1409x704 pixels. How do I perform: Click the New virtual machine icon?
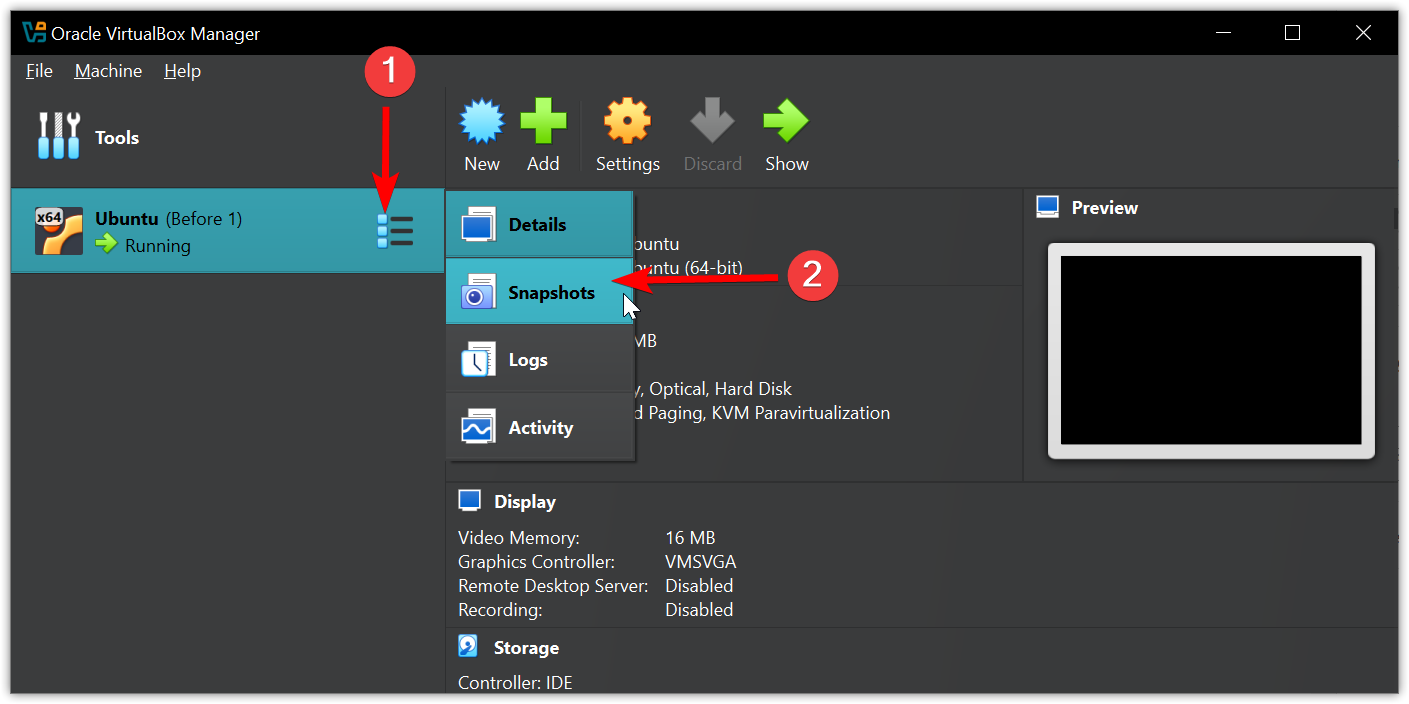point(482,122)
